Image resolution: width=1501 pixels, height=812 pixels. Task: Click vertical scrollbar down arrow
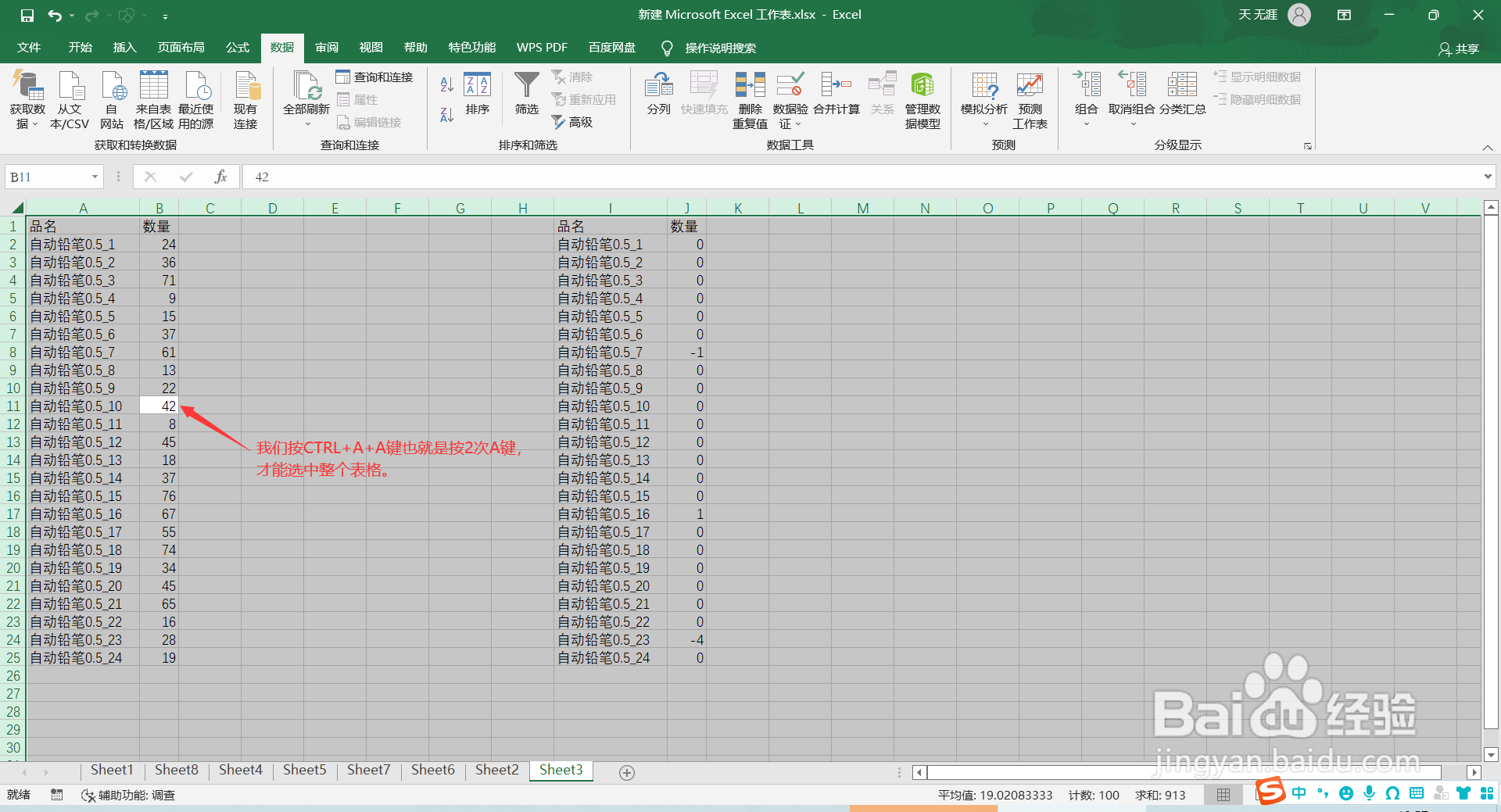[x=1491, y=754]
